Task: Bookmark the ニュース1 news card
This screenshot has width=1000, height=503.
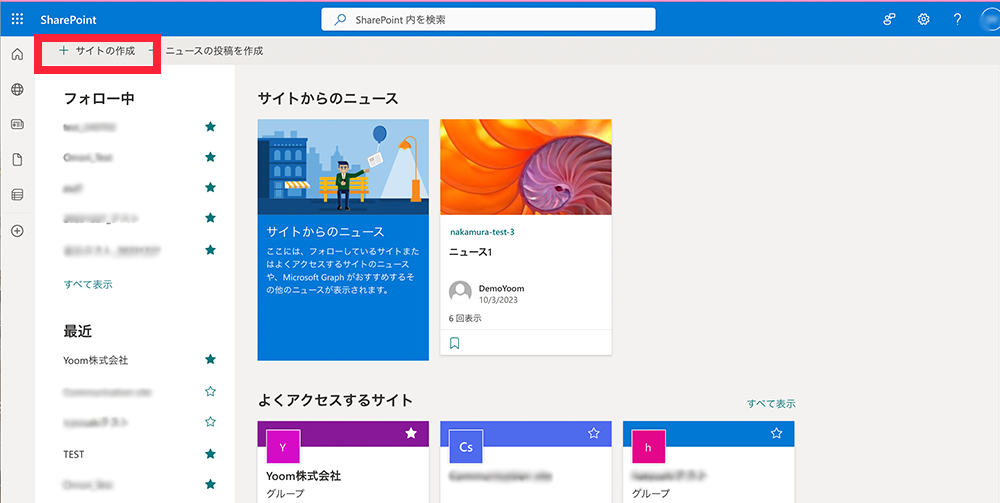Action: coord(455,344)
